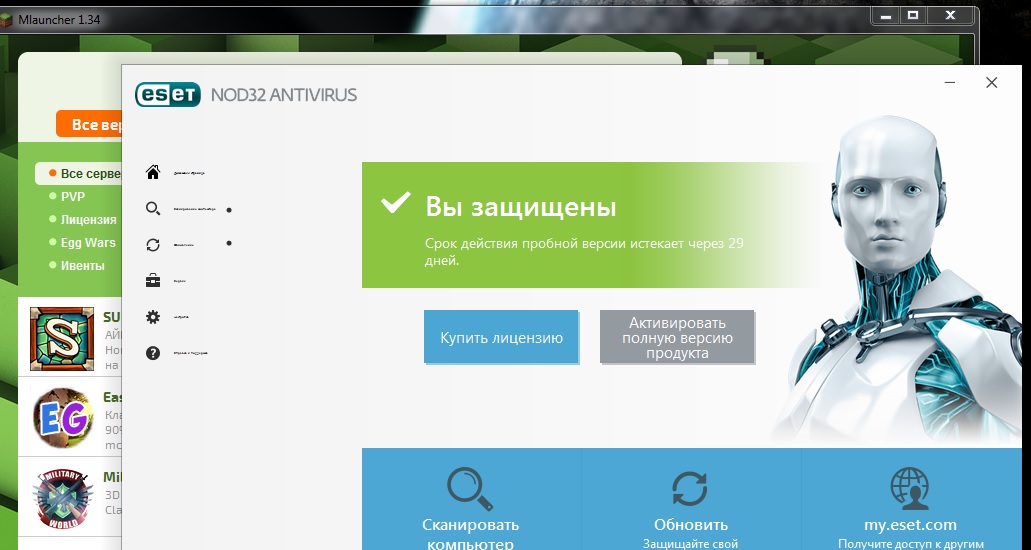
Task: Click the Обновить tile with refresh arrows
Action: (x=691, y=500)
